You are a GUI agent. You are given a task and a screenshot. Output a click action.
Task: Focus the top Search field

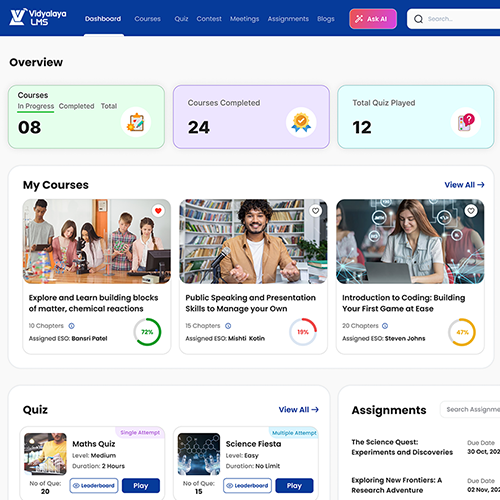pos(453,19)
